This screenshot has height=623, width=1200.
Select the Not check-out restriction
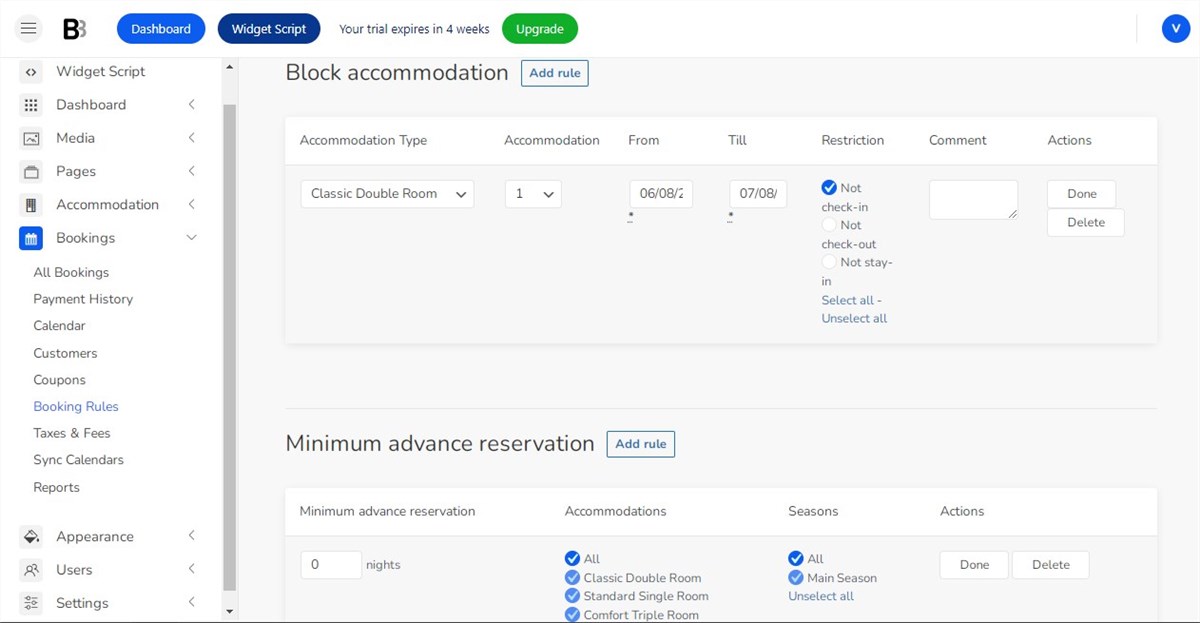click(x=829, y=225)
